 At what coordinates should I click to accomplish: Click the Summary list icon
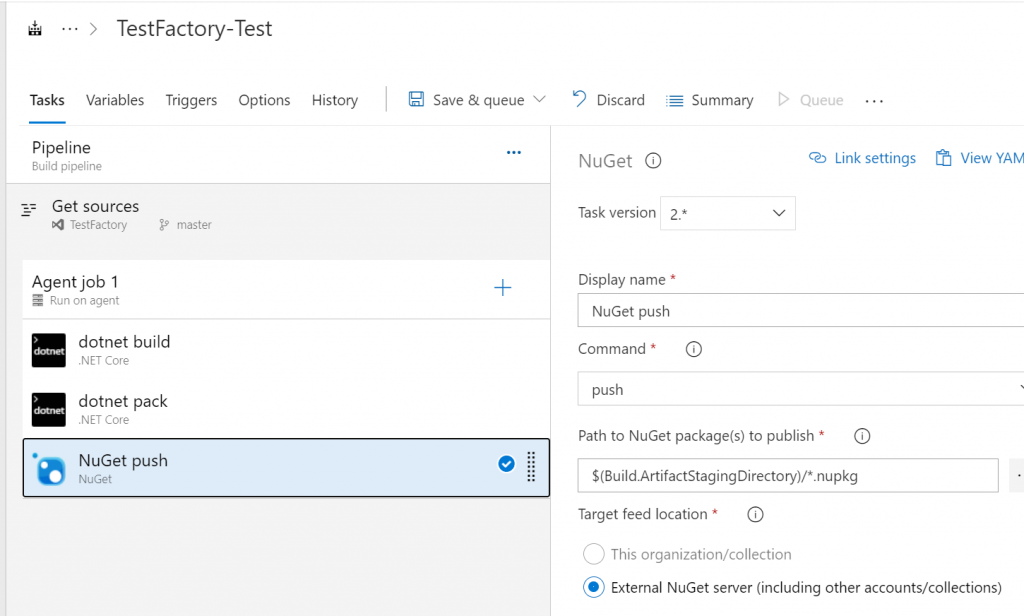pos(675,101)
